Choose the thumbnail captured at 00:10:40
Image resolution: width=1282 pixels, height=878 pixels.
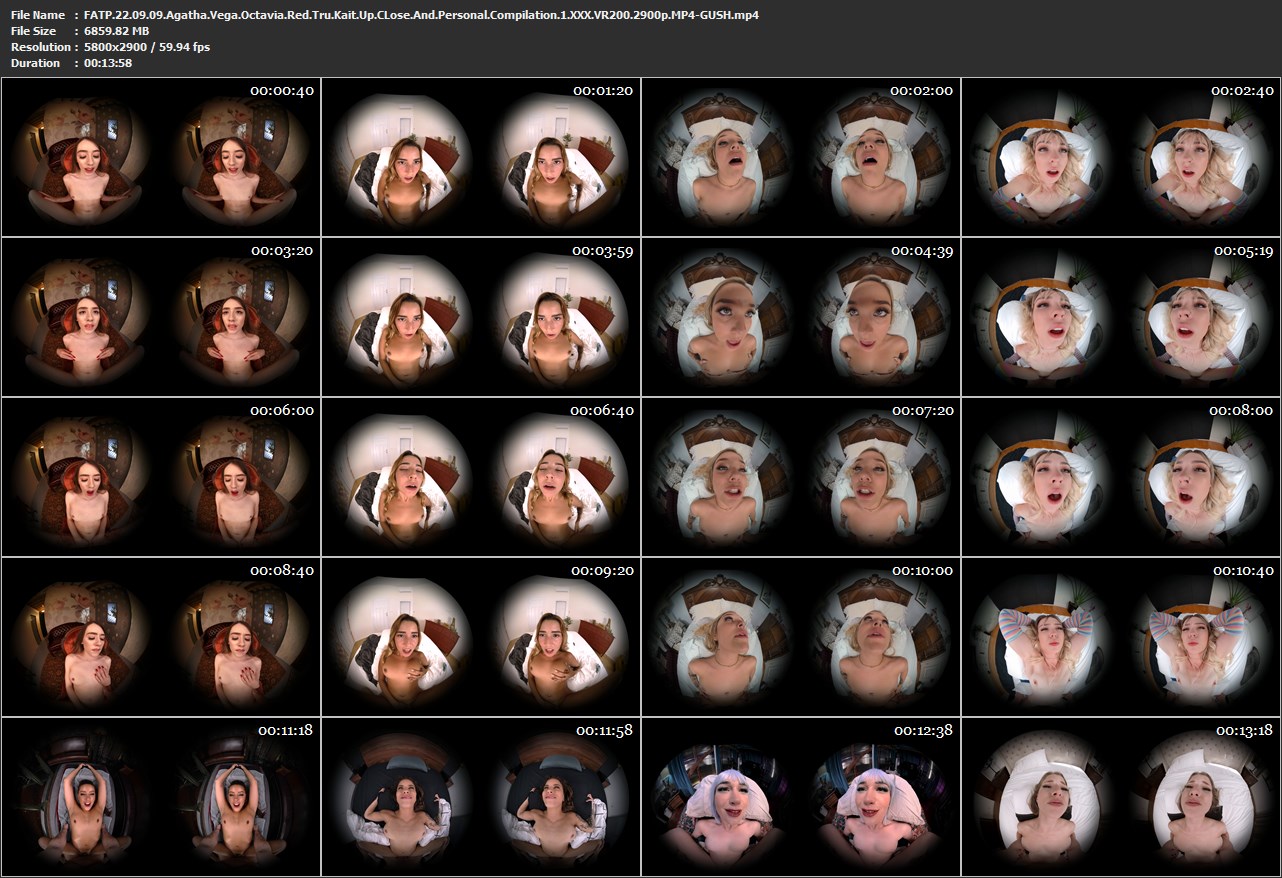tap(1120, 637)
